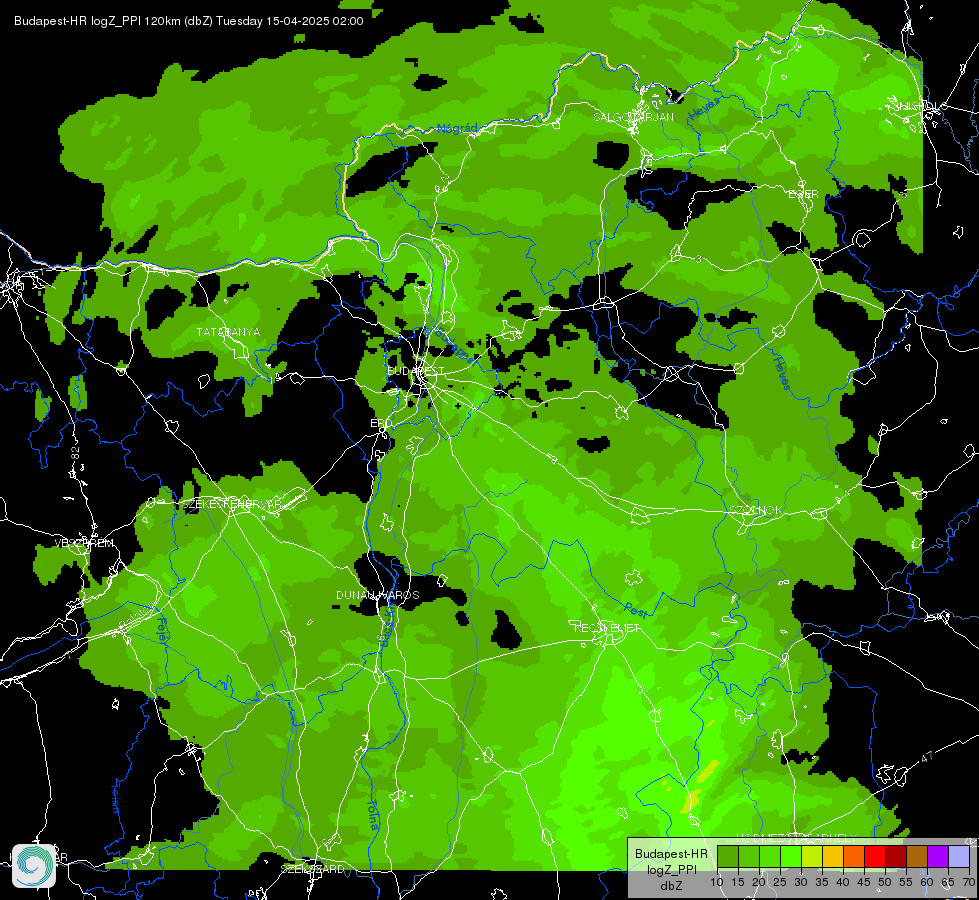Click the TATABANYA city label
Screen dimensions: 979x900
tap(229, 332)
